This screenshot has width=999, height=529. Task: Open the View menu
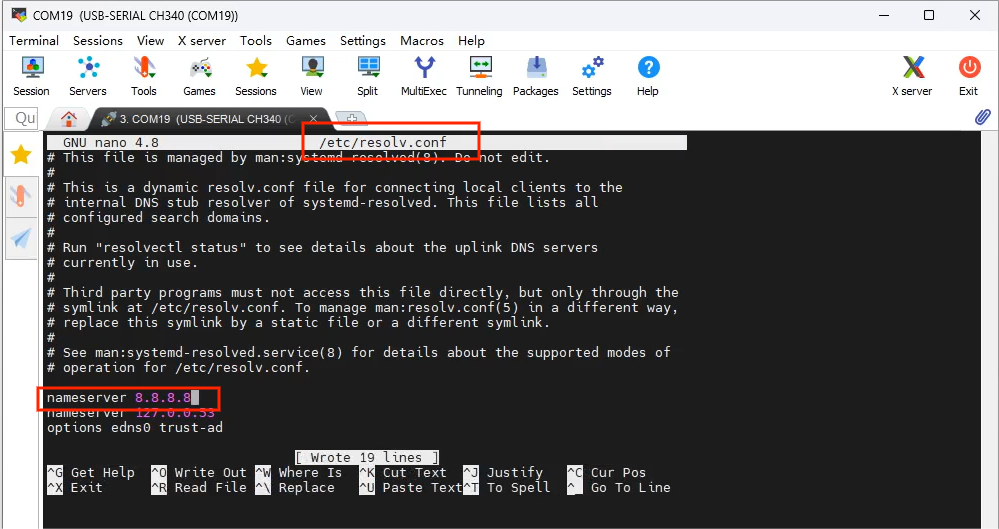[x=150, y=41]
